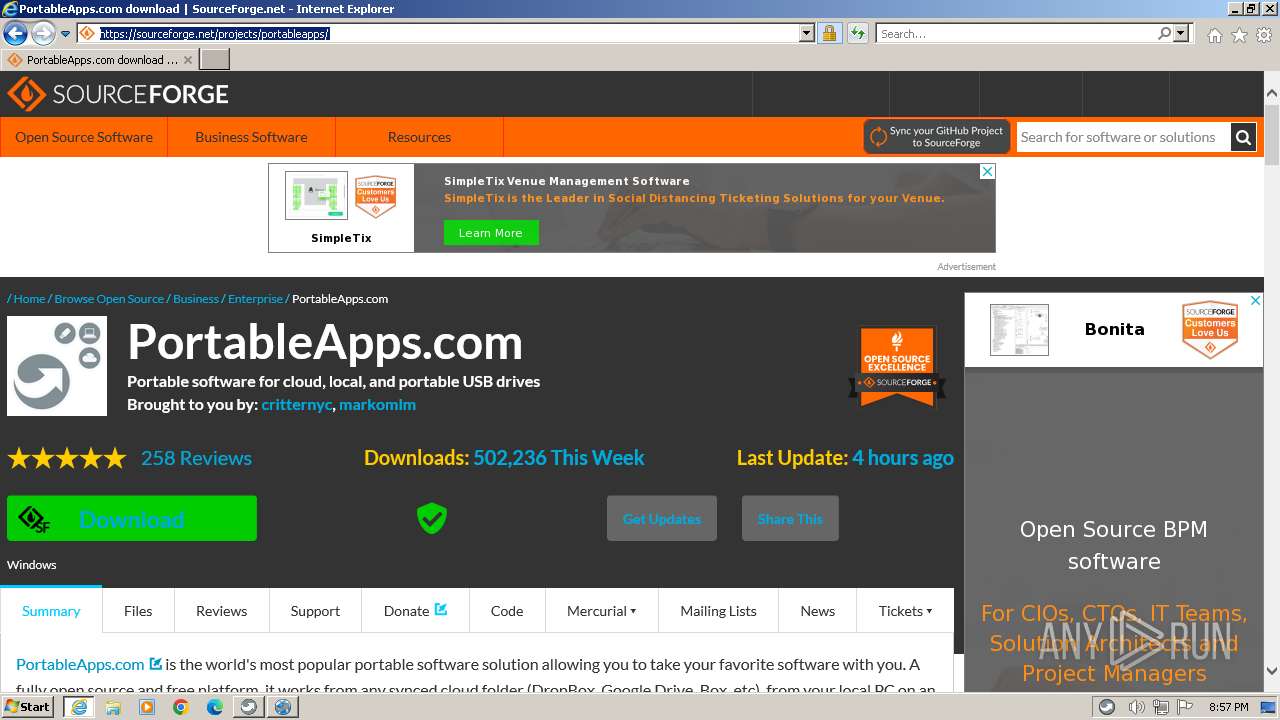Open PortableApps.com link in description
1280x720 pixels.
click(x=80, y=664)
